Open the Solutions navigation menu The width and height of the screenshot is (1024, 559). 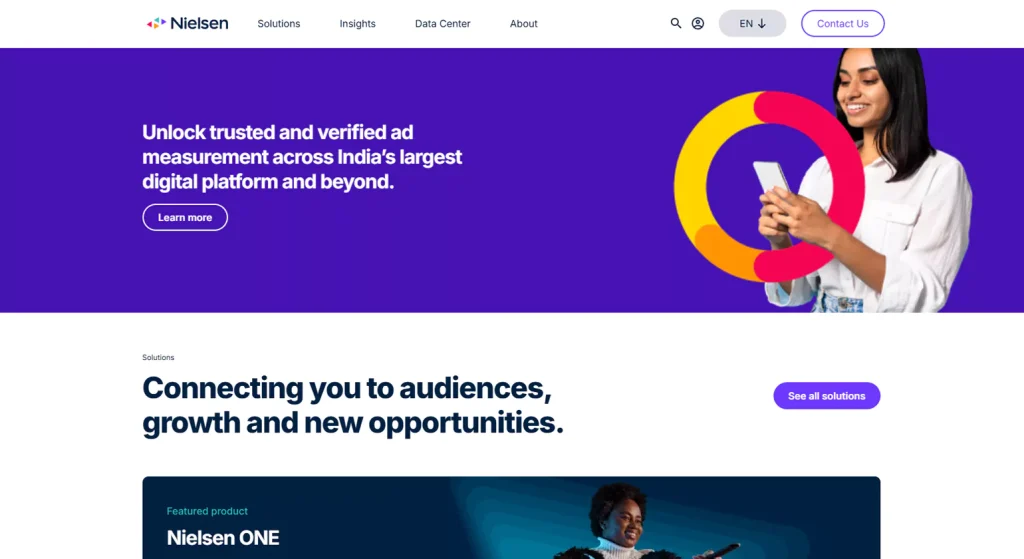(x=279, y=24)
